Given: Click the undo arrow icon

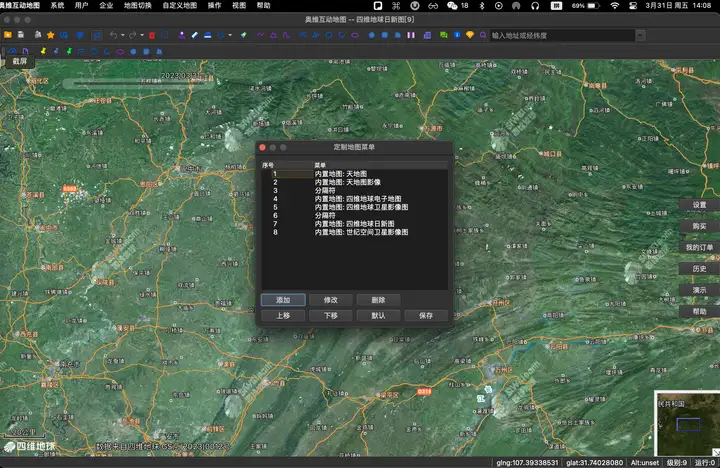Looking at the screenshot, I should [113, 35].
